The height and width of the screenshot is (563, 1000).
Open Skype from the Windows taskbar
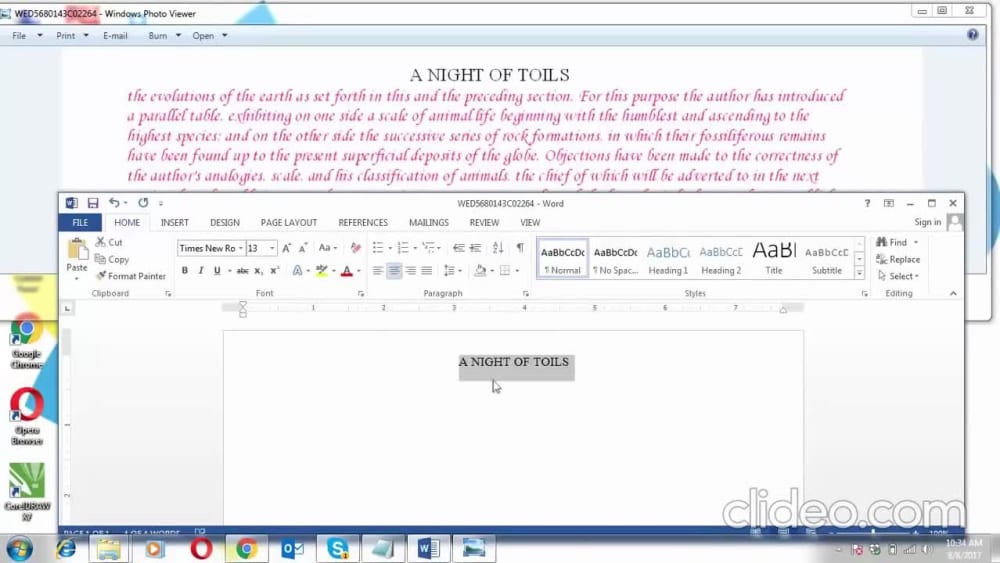[x=337, y=548]
